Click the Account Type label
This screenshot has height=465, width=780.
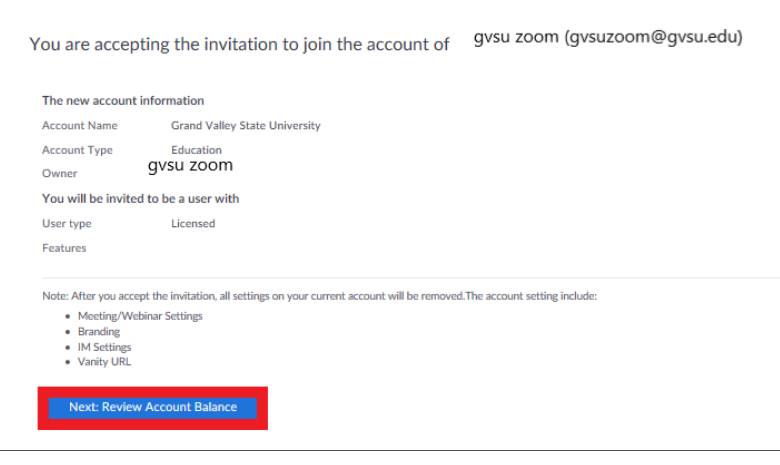tap(77, 150)
